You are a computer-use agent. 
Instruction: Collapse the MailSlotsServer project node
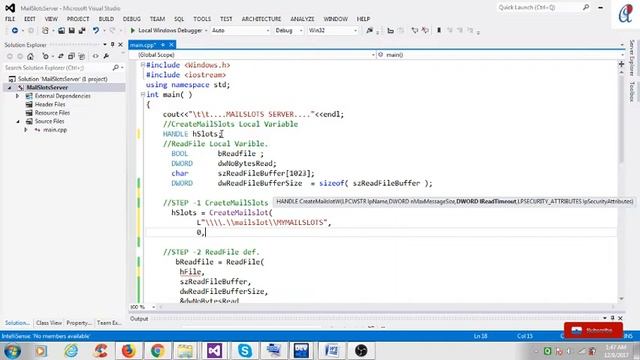[x=10, y=87]
